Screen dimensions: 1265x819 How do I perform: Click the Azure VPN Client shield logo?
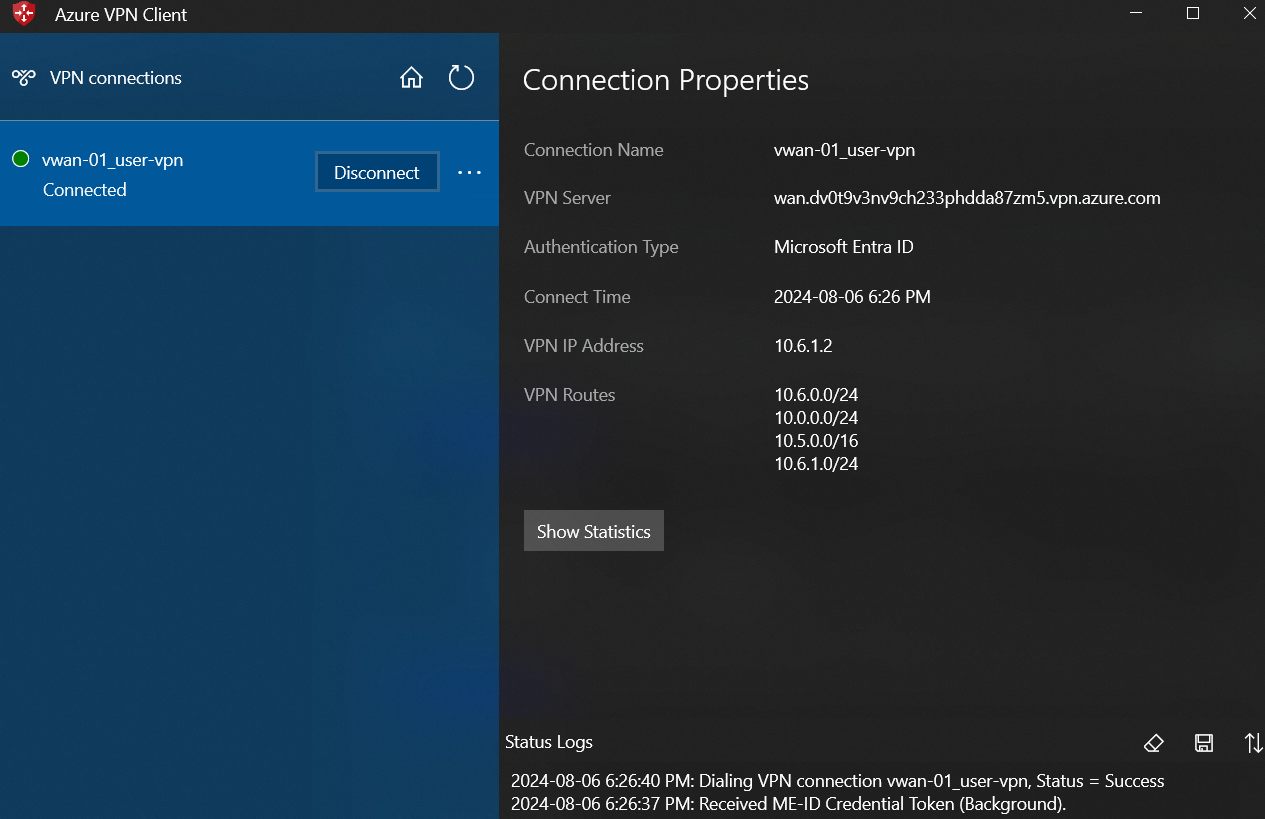[x=24, y=14]
